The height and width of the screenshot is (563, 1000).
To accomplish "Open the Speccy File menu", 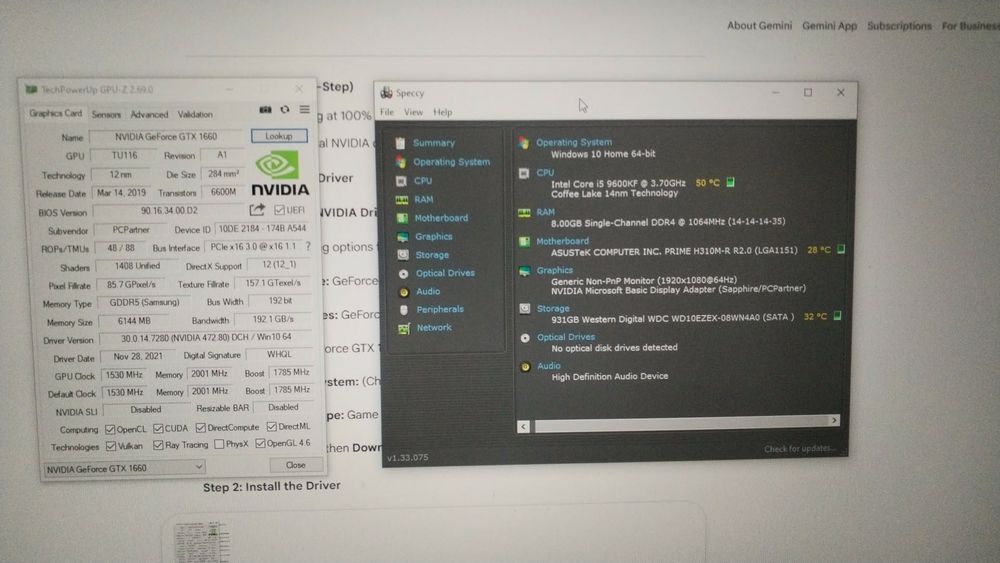I will 387,112.
